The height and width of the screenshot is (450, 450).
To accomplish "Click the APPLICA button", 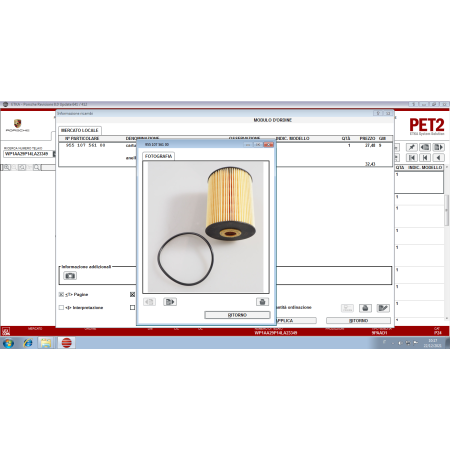I will (x=296, y=321).
